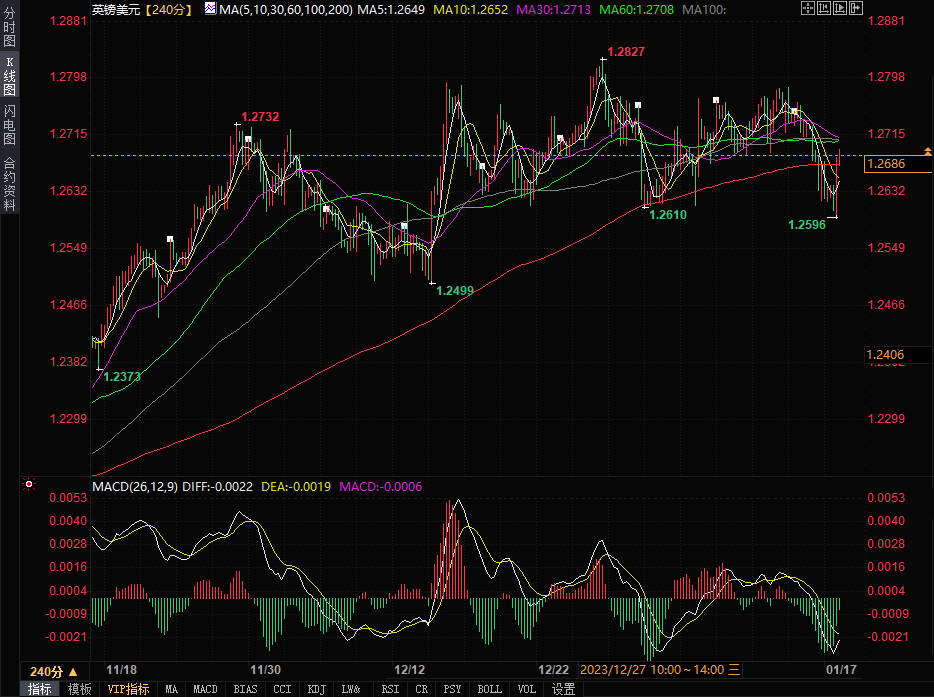Switch indicator to RSI
The width and height of the screenshot is (934, 697).
tap(390, 689)
